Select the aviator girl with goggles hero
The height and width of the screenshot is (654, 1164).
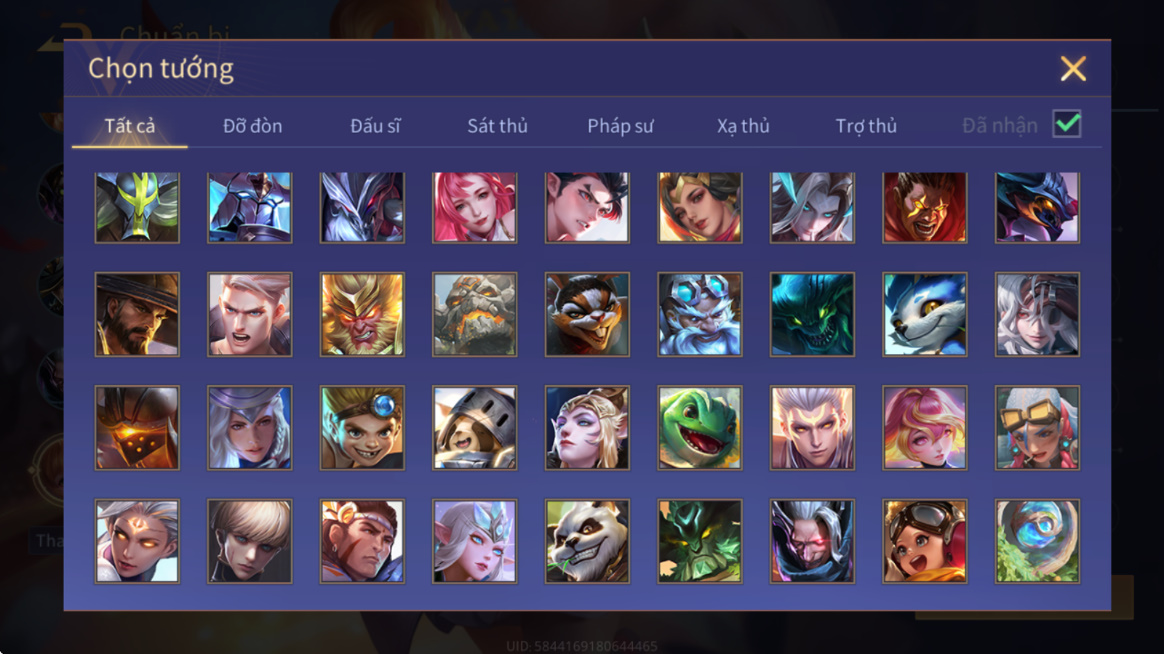tap(924, 541)
